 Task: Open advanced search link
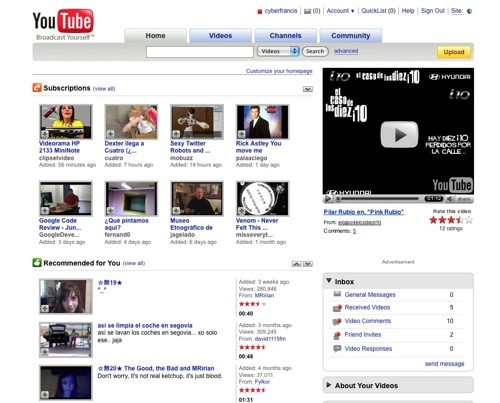(x=346, y=51)
